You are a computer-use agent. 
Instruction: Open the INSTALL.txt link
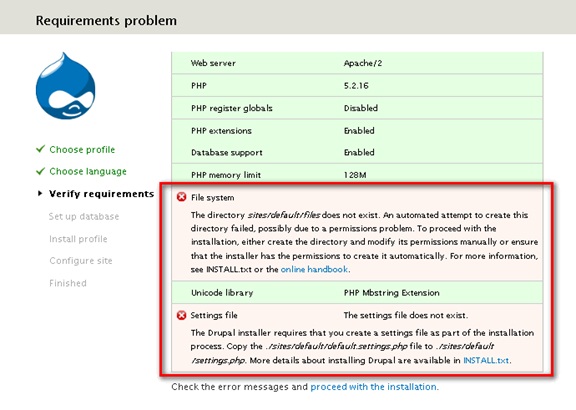(486, 360)
